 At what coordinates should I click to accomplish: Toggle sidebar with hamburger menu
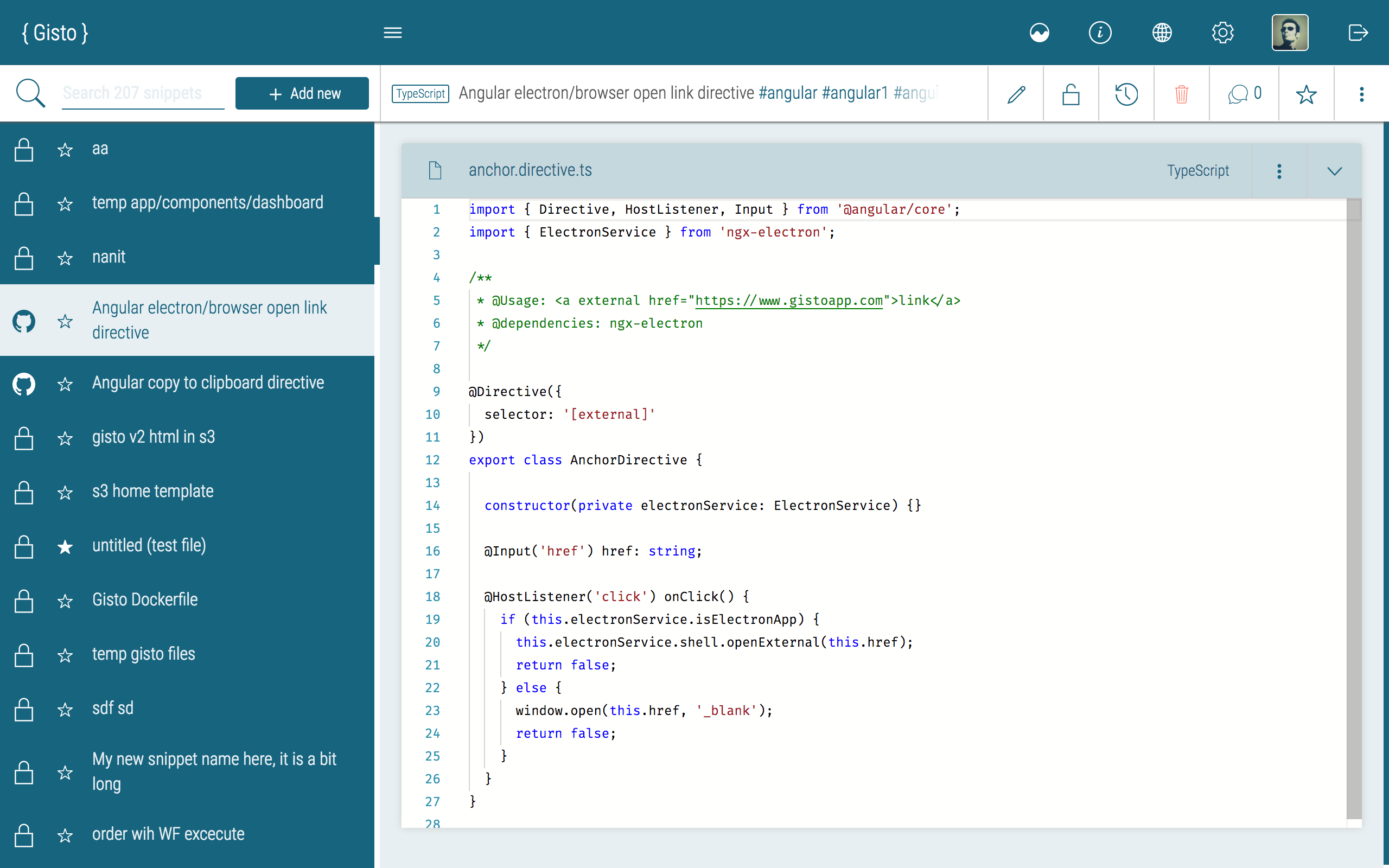(x=393, y=33)
